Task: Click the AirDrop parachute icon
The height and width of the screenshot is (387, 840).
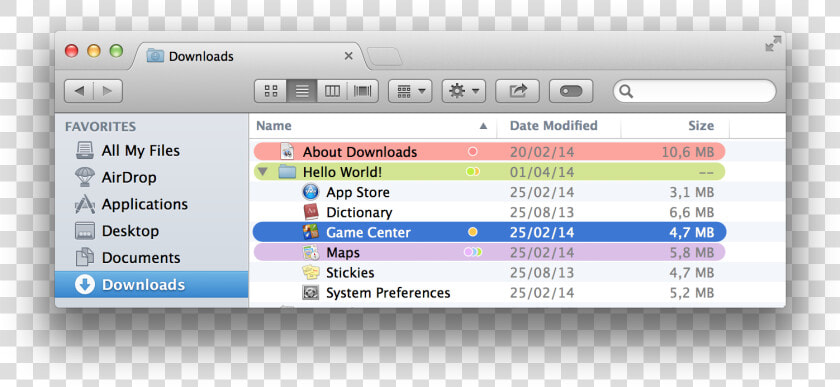Action: [x=85, y=177]
